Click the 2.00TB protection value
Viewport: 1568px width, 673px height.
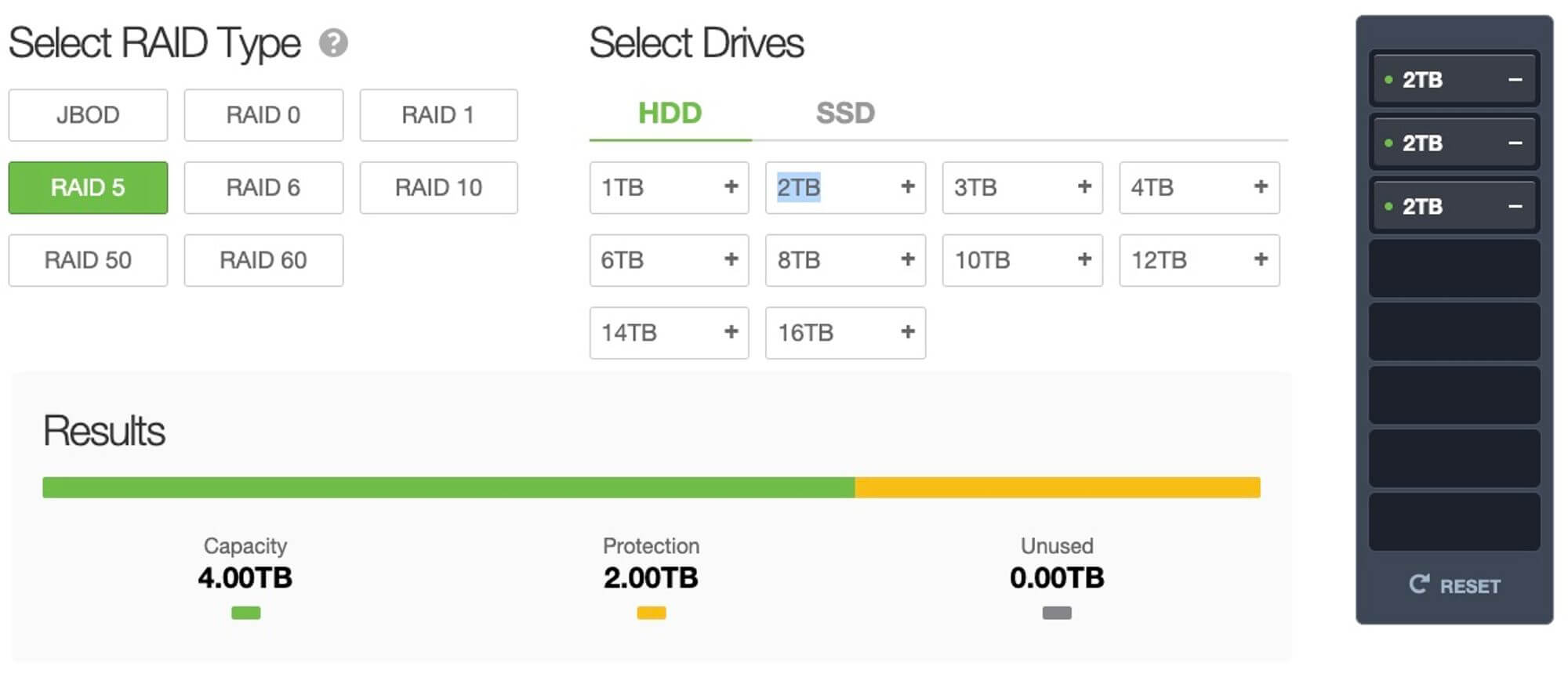tap(651, 578)
